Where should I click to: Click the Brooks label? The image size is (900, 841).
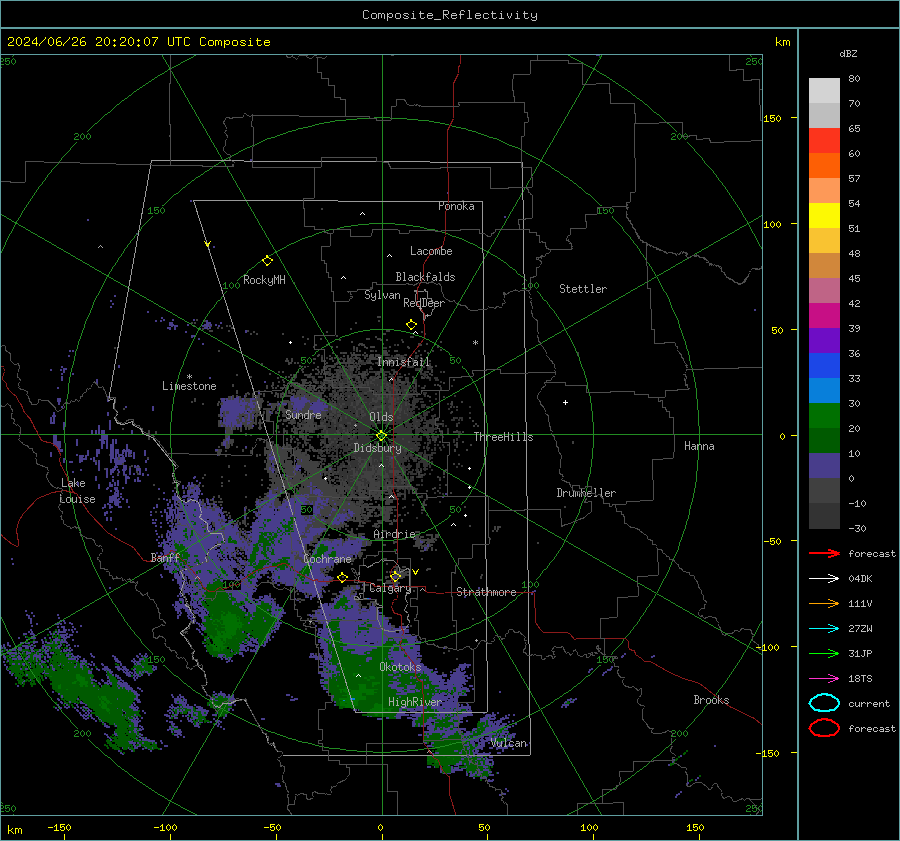pyautogui.click(x=711, y=700)
